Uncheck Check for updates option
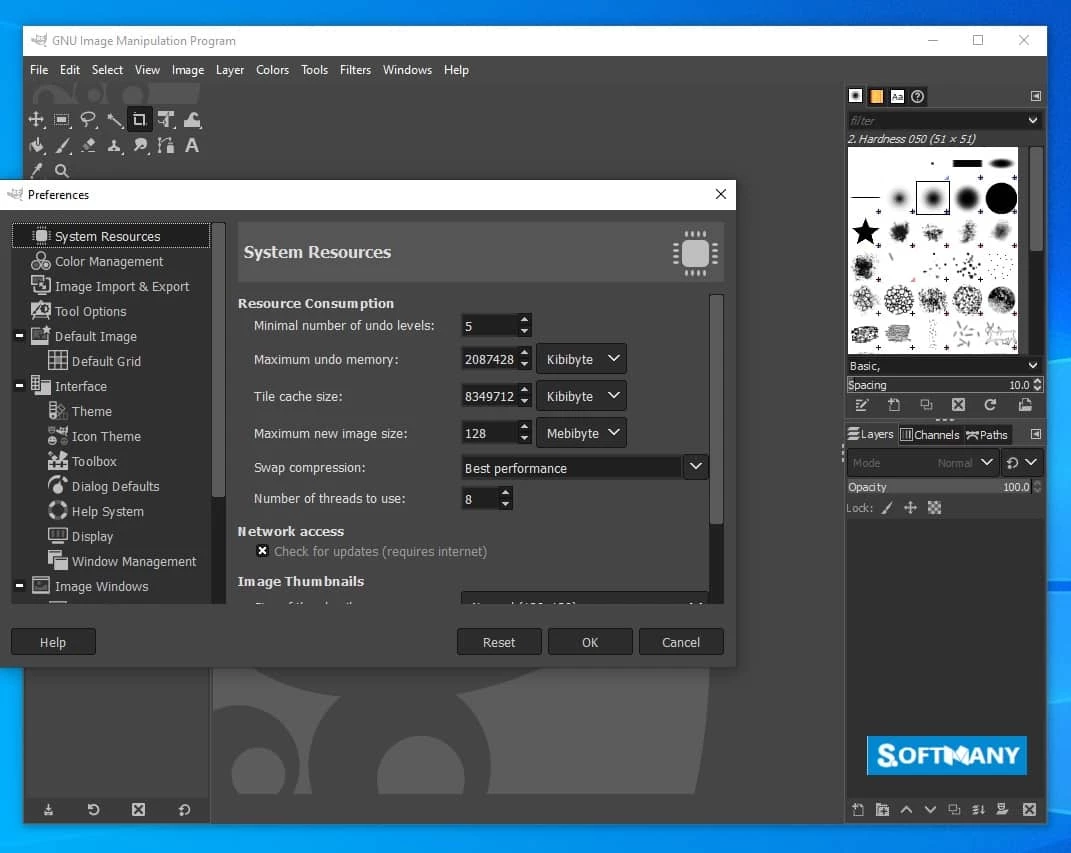 [262, 551]
